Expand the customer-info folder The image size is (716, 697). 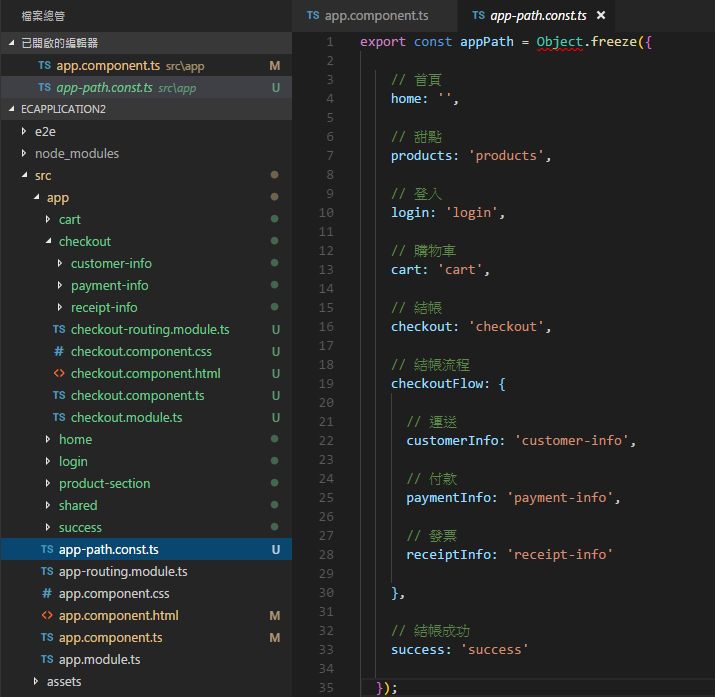click(x=60, y=263)
